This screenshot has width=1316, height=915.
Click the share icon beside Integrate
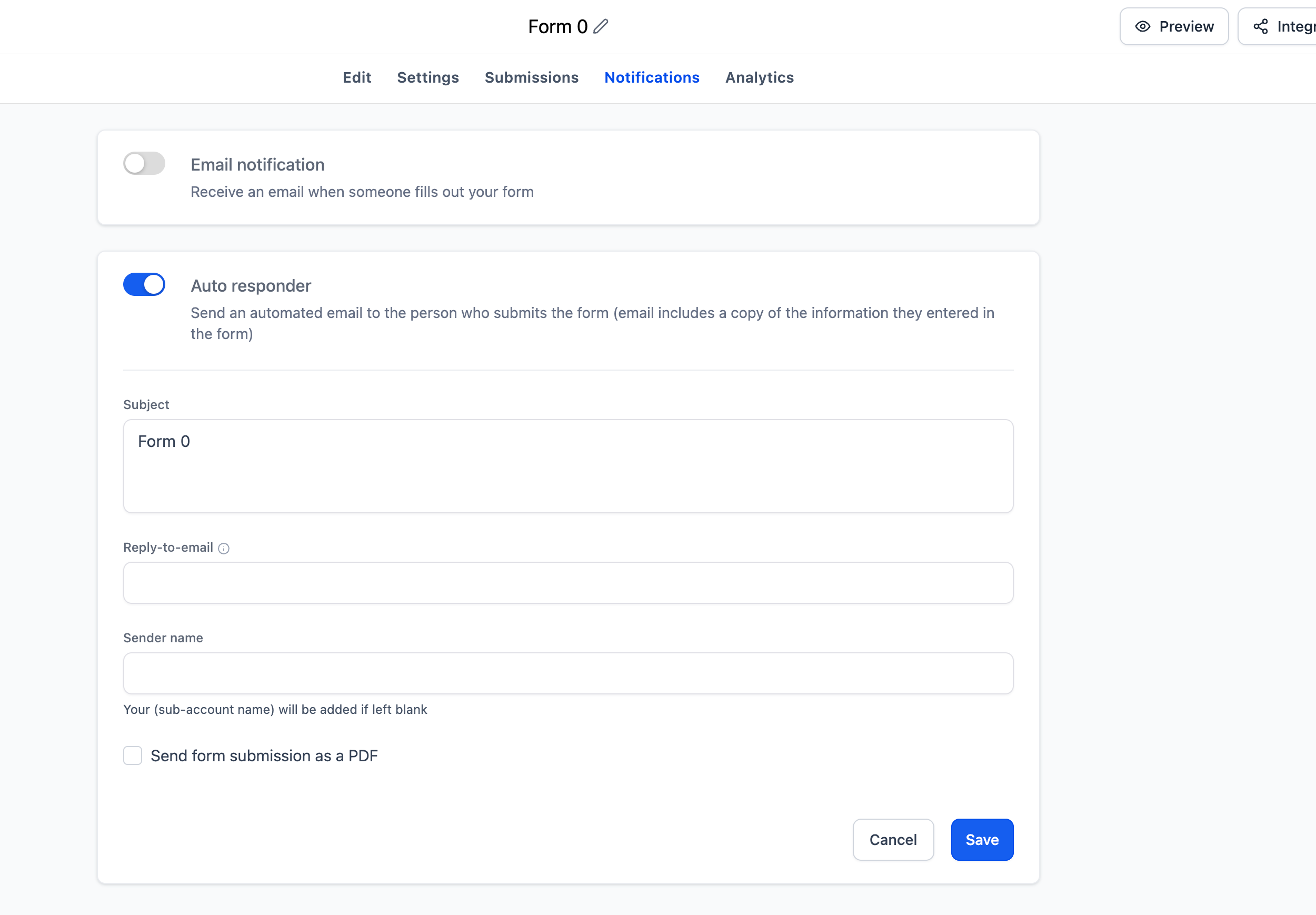click(1260, 26)
